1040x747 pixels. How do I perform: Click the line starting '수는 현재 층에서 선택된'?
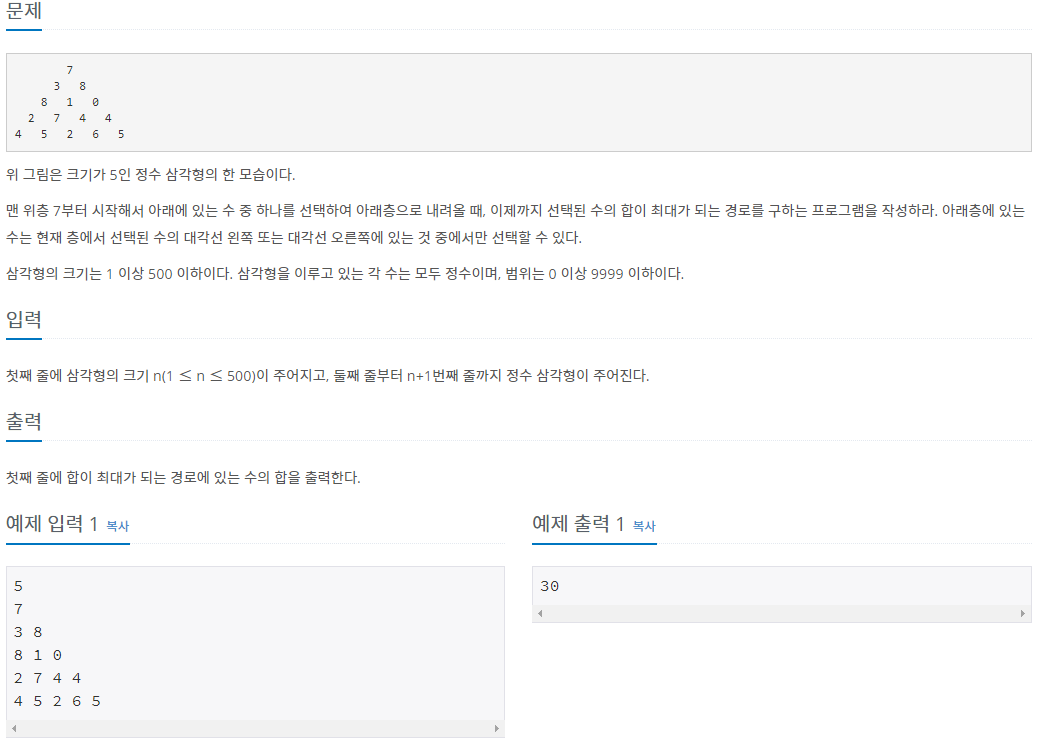(x=294, y=238)
